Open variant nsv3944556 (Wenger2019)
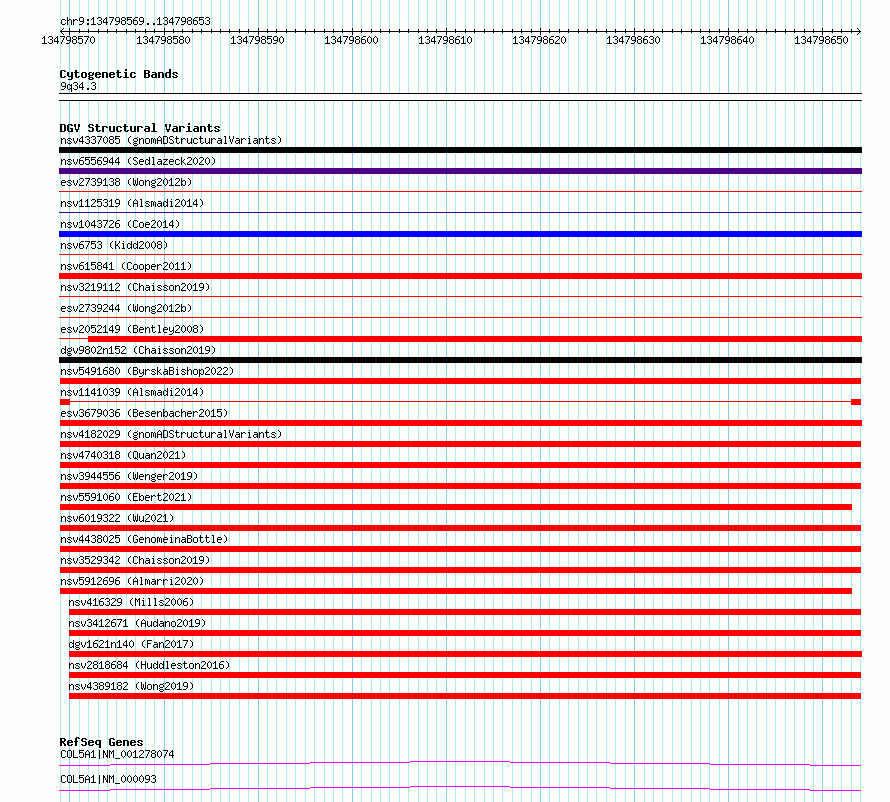This screenshot has height=802, width=890. coord(129,476)
